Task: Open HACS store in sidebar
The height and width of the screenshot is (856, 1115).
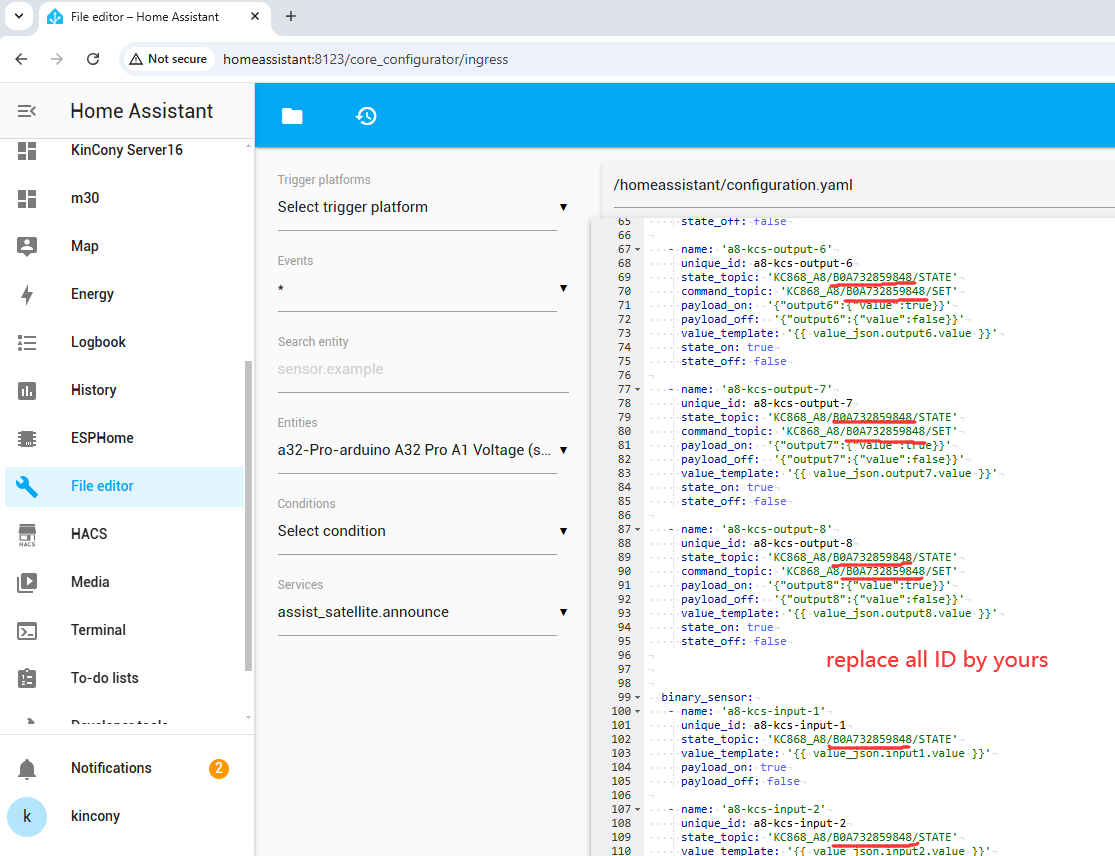Action: (x=89, y=534)
